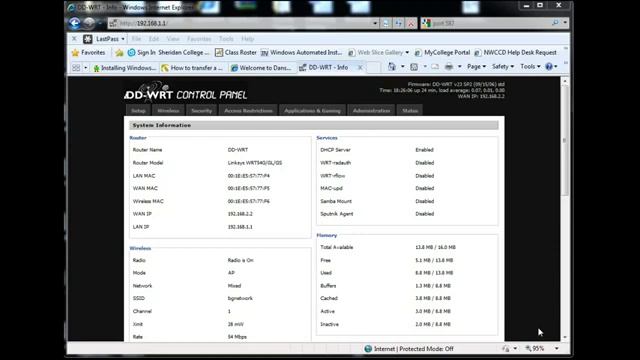Open the command bar Tools dropdown
The image size is (640, 360).
[x=530, y=67]
